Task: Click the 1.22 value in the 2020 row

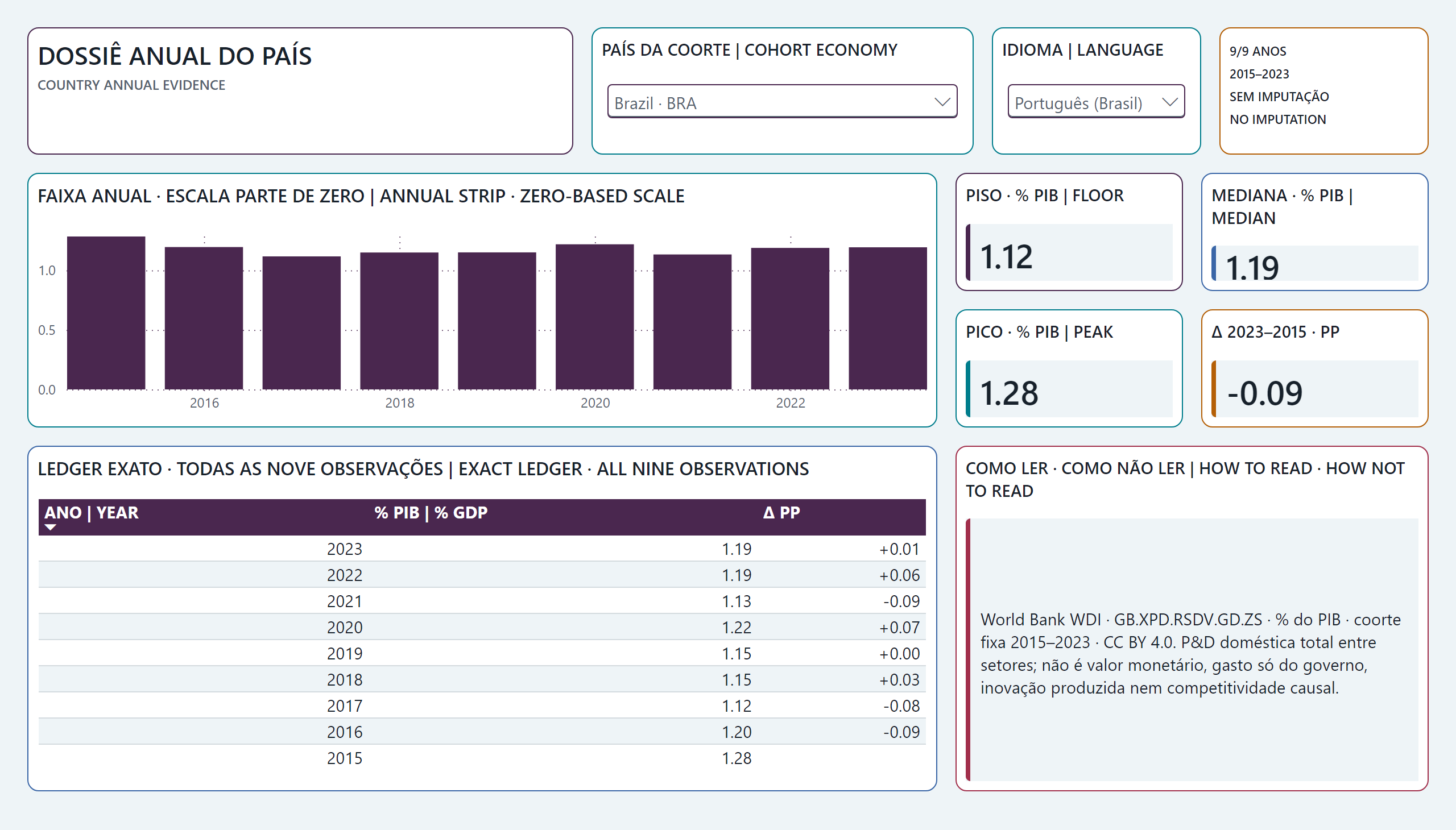Action: [x=737, y=628]
